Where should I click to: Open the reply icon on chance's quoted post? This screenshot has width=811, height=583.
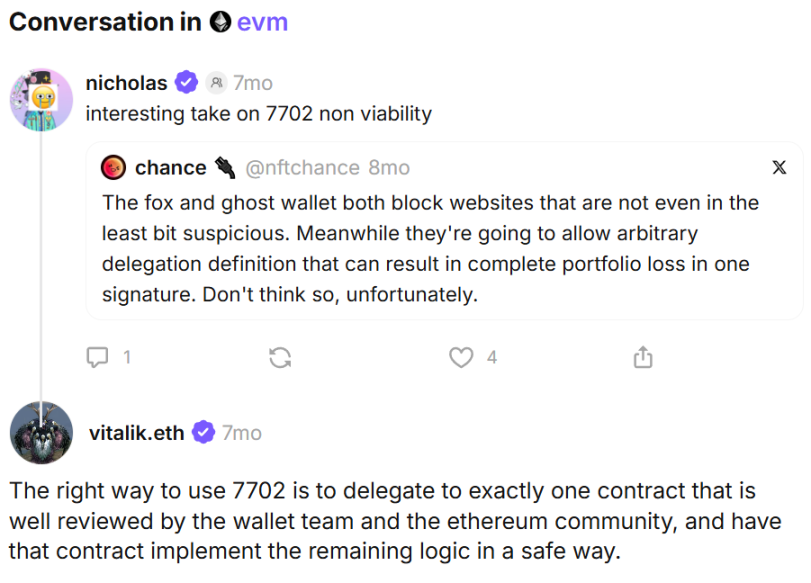pyautogui.click(x=98, y=356)
